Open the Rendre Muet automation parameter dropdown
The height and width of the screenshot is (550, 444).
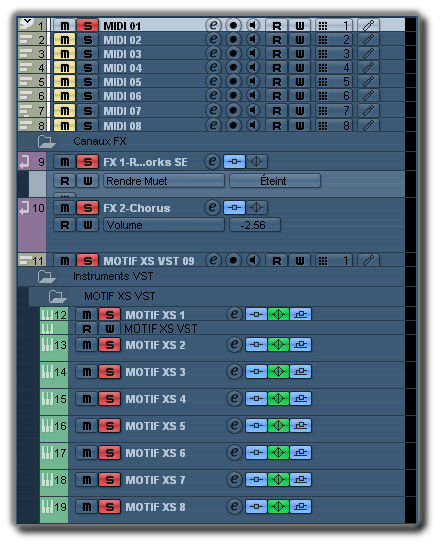(x=164, y=181)
